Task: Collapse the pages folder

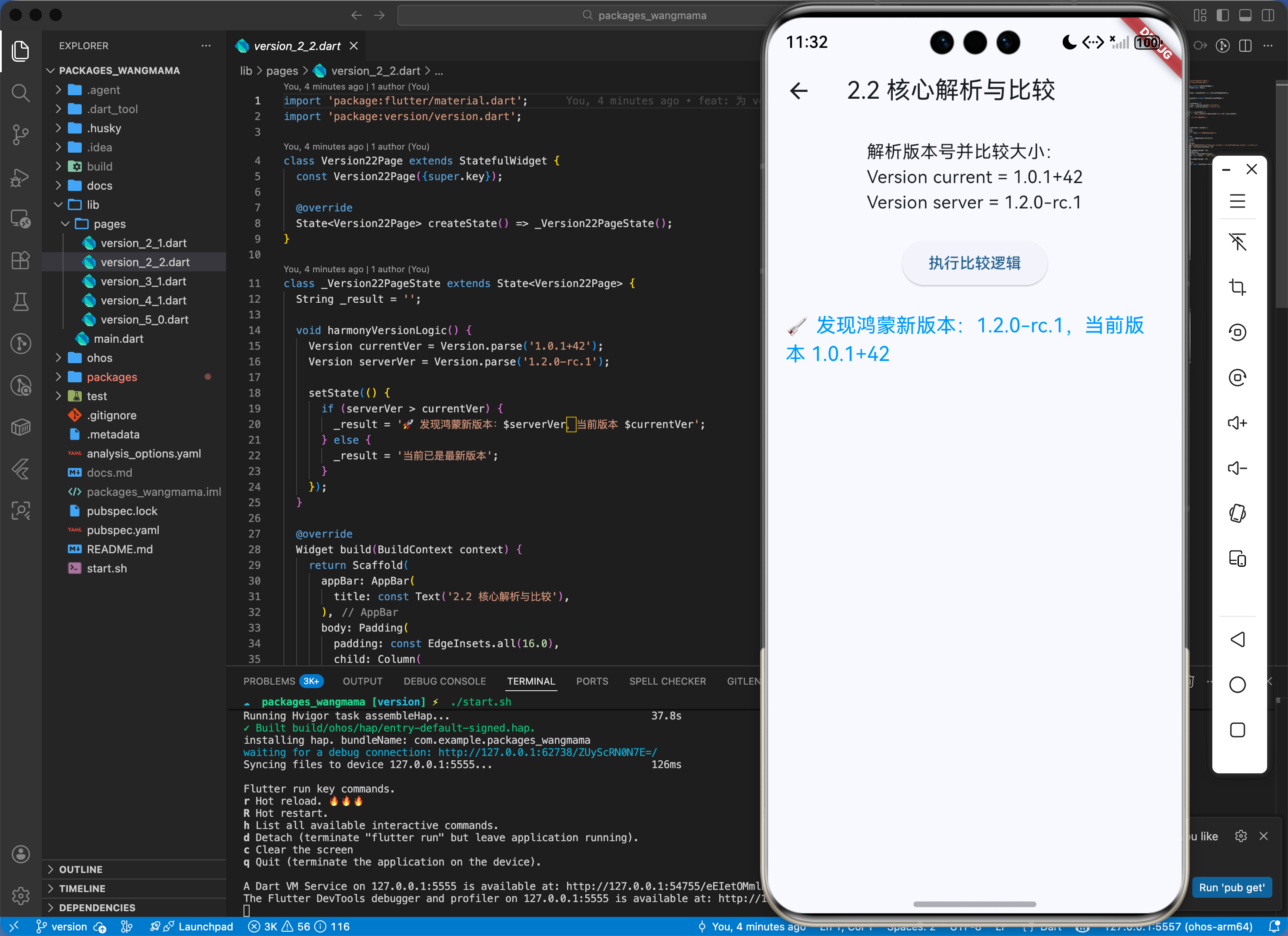Action: 109,224
